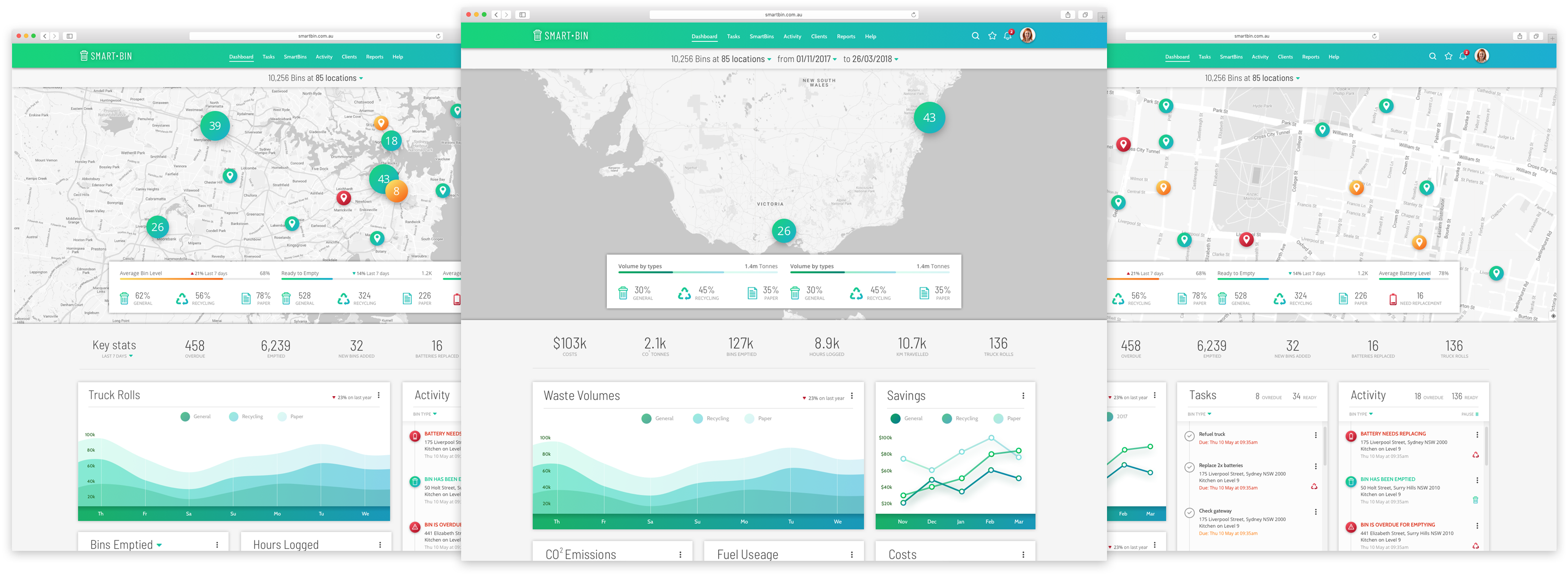Click the General legend swatch in Savings chart
This screenshot has width=1568, height=577.
coord(895,419)
